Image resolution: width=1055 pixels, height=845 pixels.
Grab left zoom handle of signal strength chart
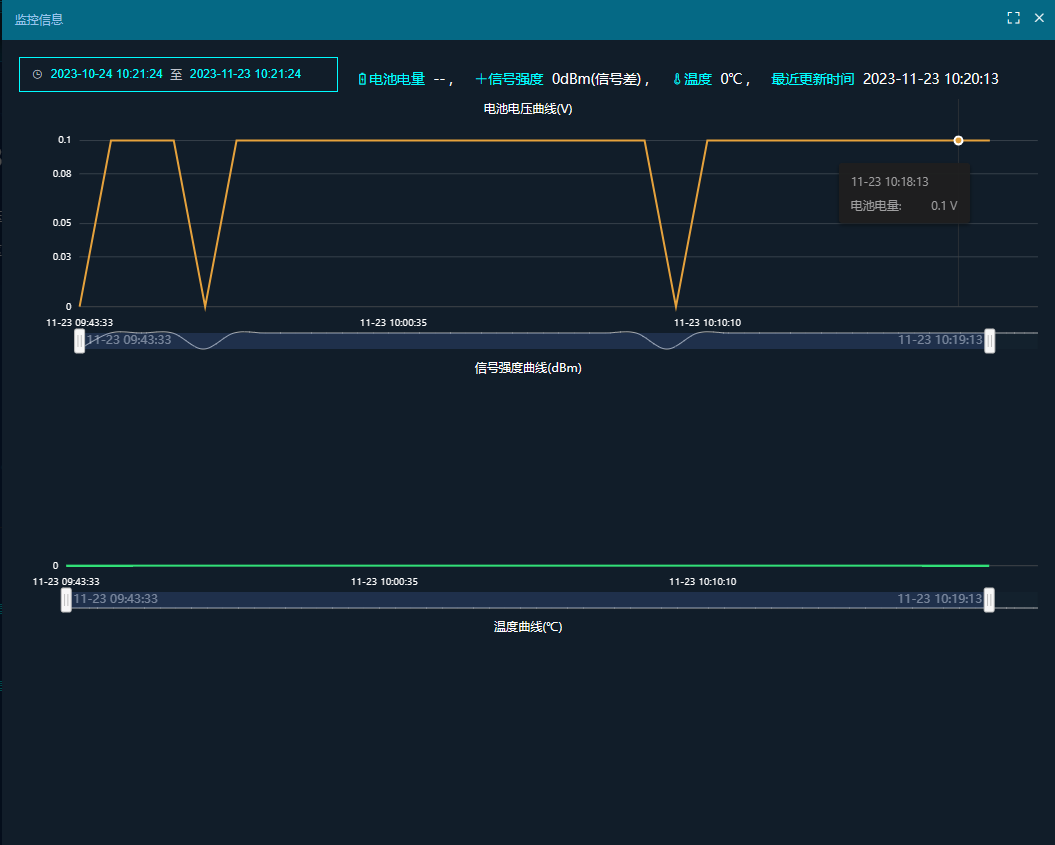(66, 599)
